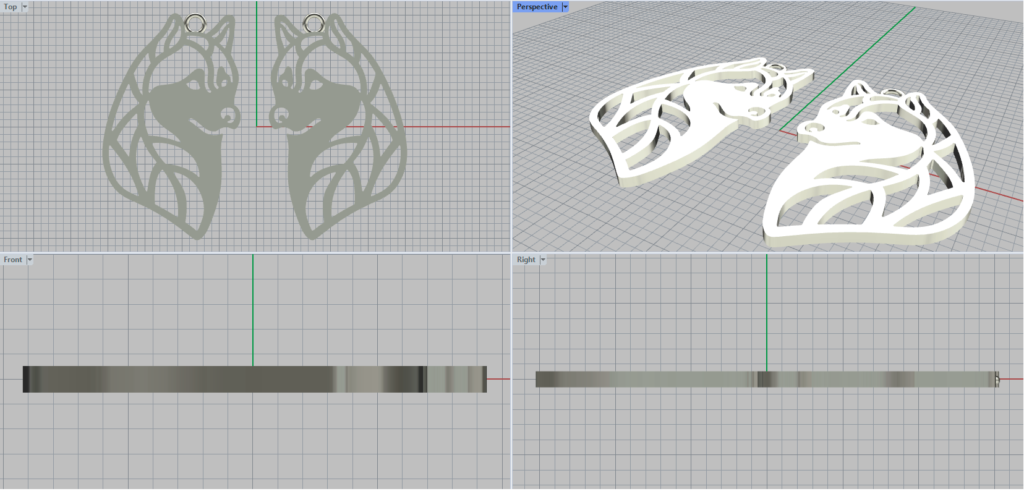Select the pendant side profile in Right view
The image size is (1024, 494).
(x=767, y=379)
